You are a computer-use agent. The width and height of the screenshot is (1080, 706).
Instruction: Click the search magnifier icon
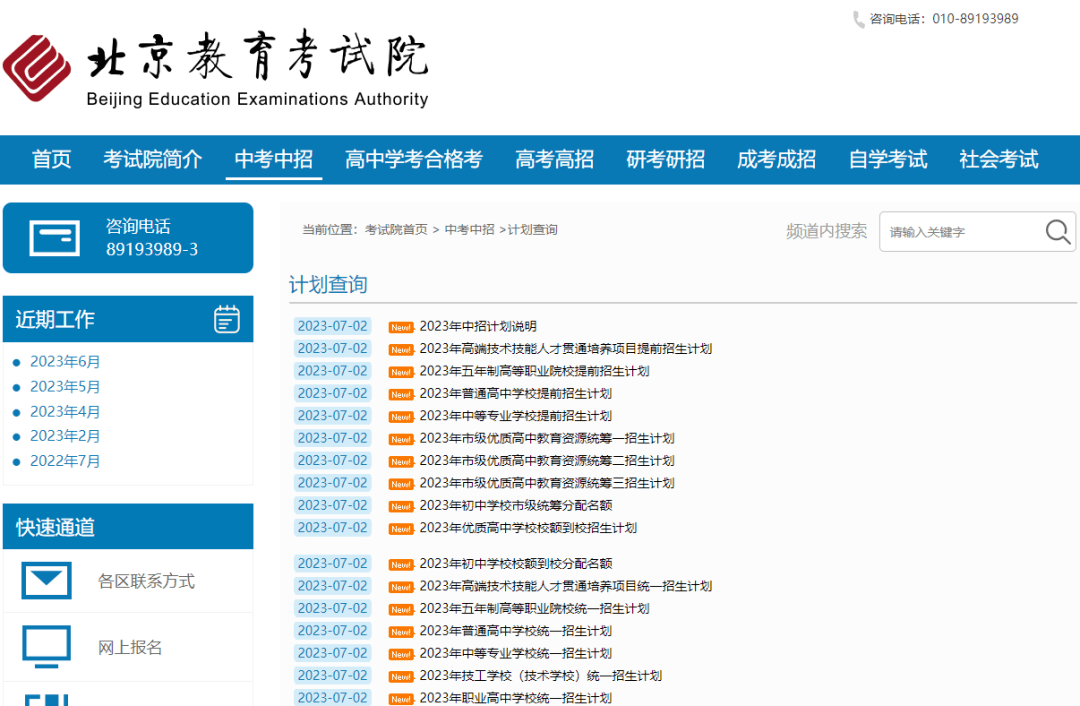pyautogui.click(x=1057, y=231)
